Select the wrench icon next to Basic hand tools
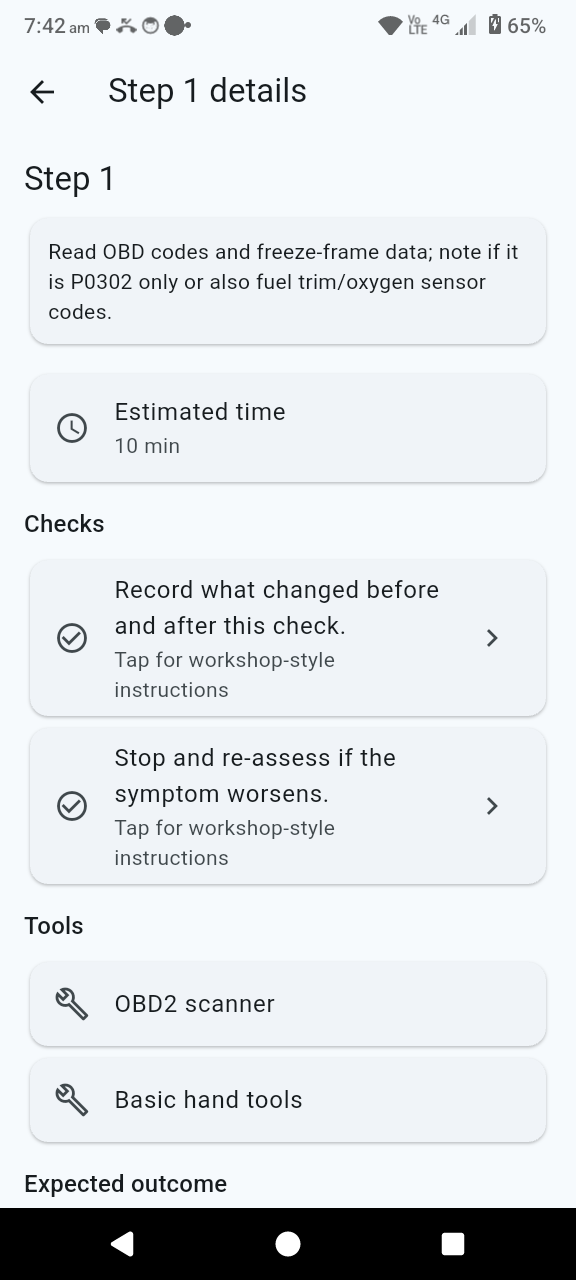The image size is (576, 1280). pos(71,1099)
